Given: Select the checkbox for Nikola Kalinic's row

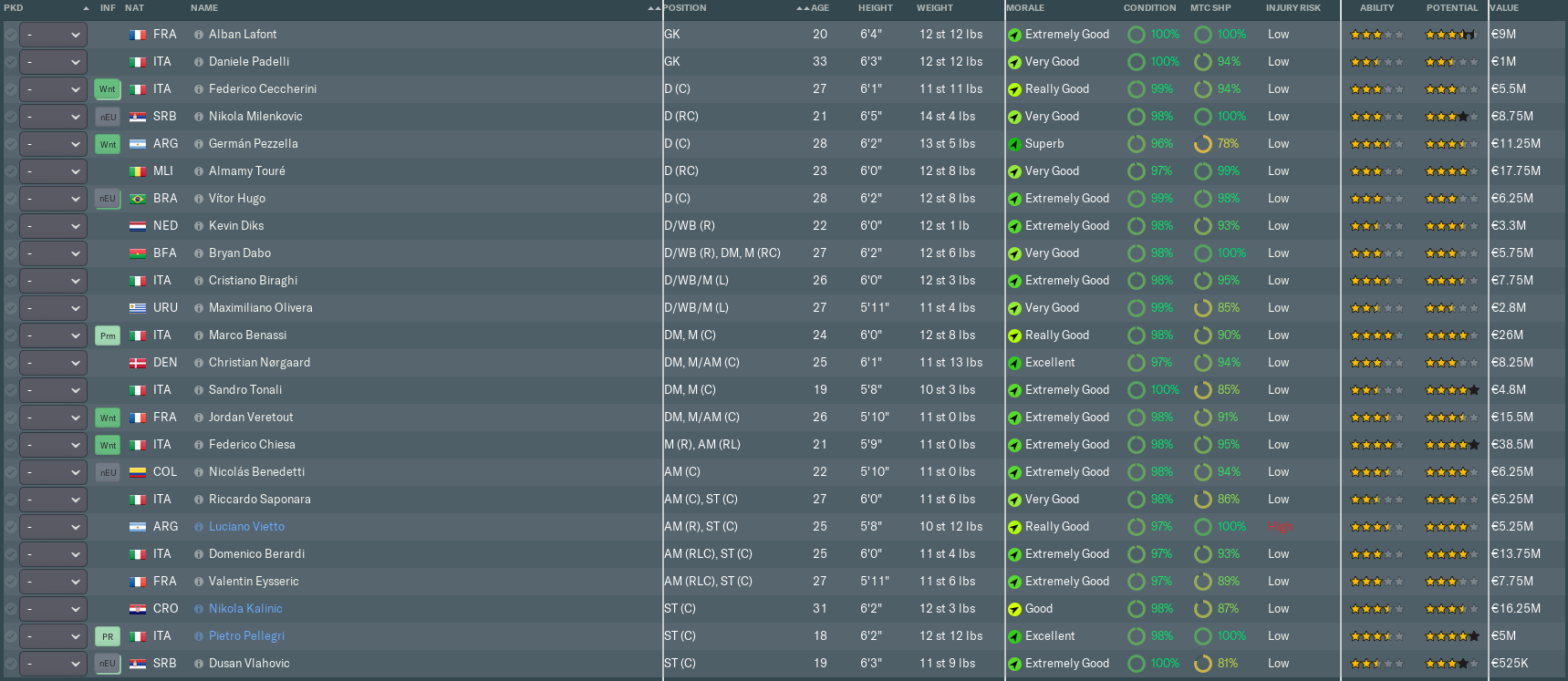Looking at the screenshot, I should (x=10, y=609).
